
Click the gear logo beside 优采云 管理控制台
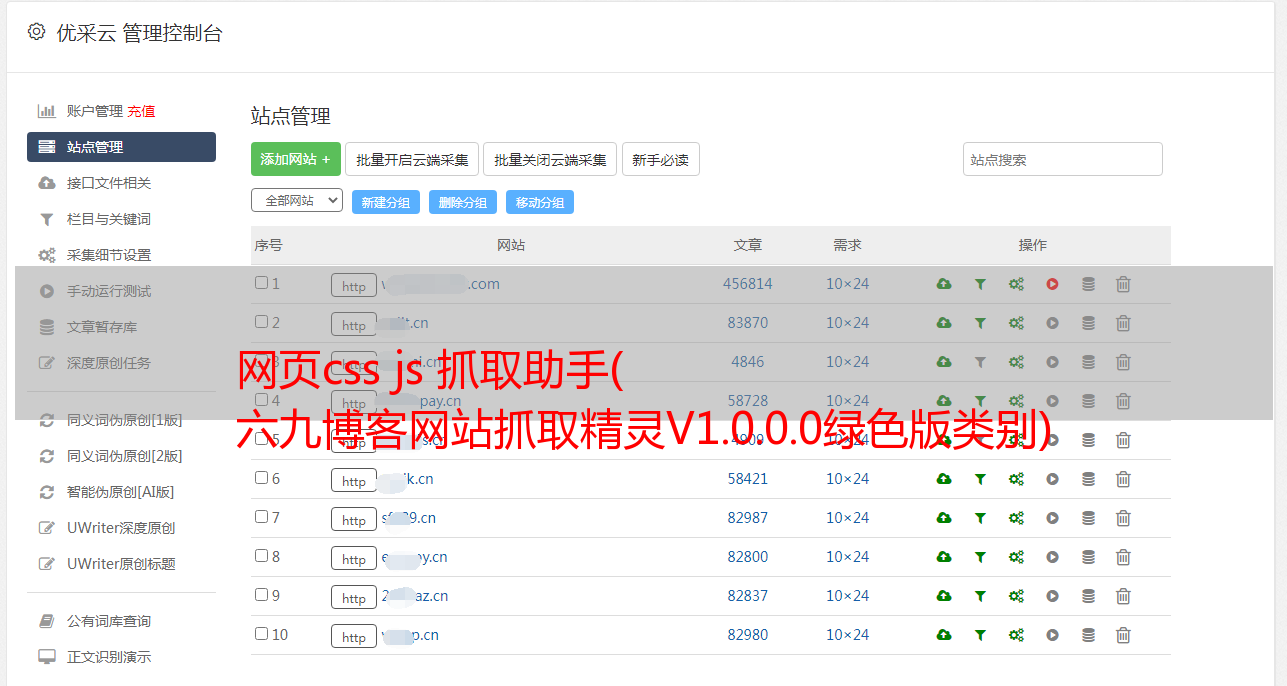click(37, 32)
